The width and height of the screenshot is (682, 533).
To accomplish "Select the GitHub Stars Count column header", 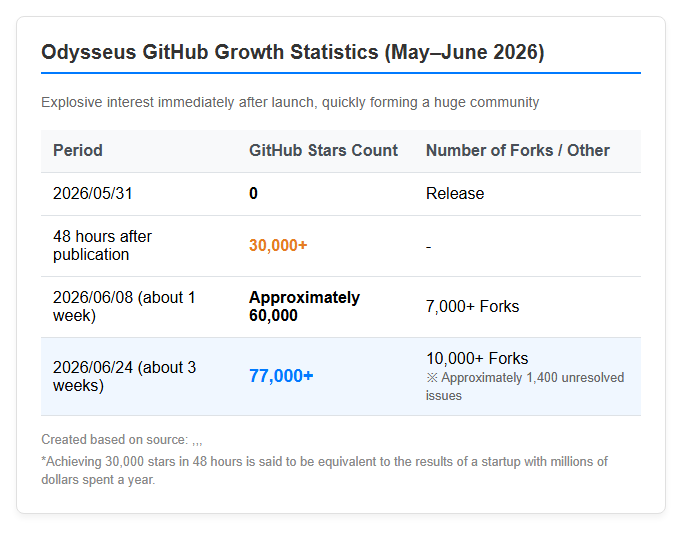I will (323, 151).
